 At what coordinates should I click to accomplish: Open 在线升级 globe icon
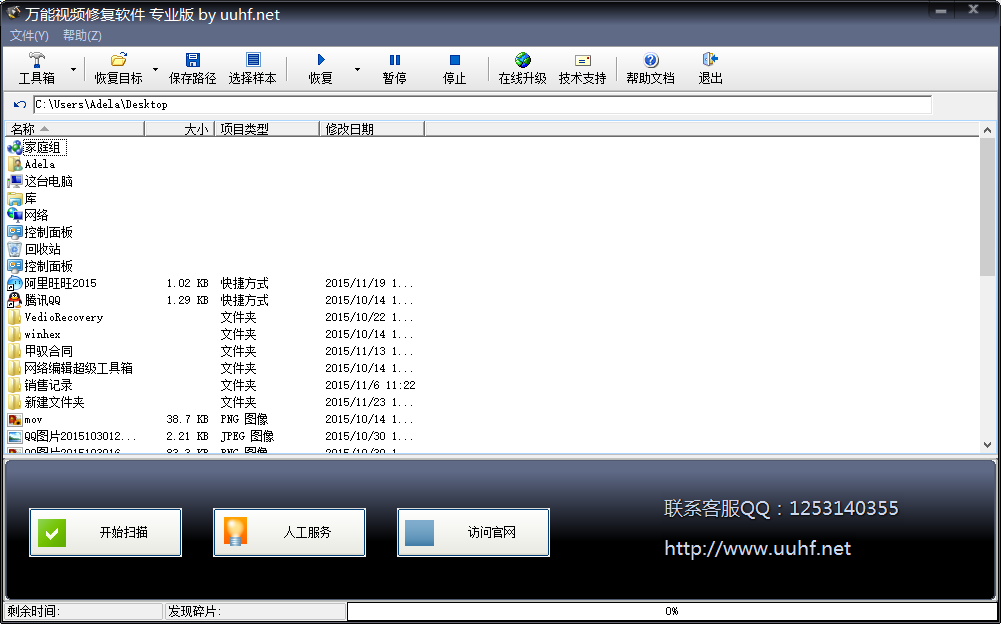(x=523, y=61)
